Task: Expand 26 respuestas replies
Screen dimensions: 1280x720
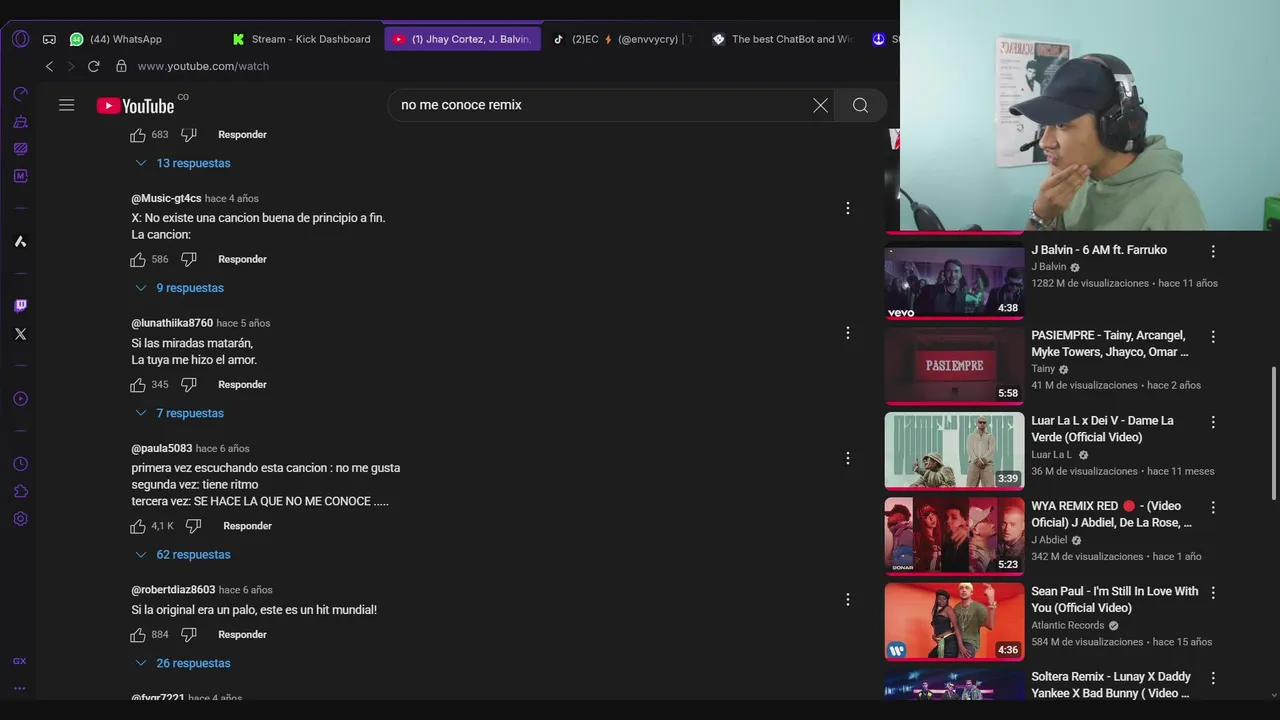Action: pyautogui.click(x=183, y=663)
